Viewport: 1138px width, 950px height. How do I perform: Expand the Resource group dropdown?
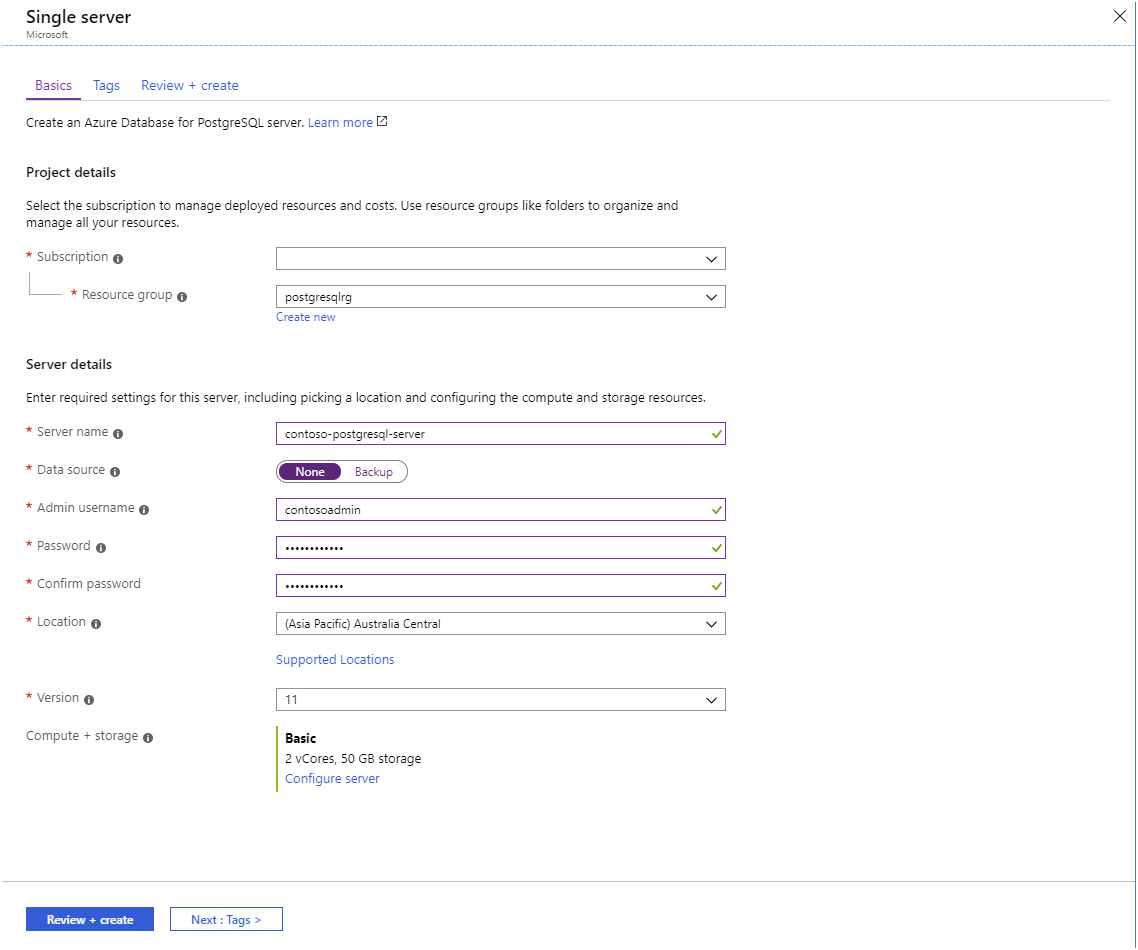[500, 297]
